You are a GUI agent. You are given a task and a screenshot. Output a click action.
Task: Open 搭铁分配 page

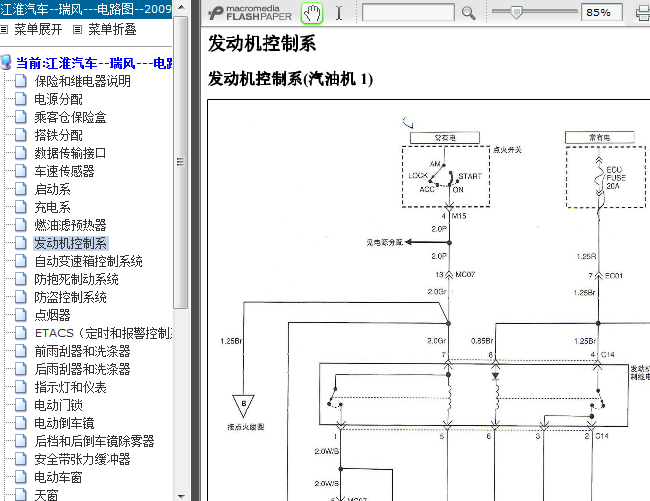(58, 135)
